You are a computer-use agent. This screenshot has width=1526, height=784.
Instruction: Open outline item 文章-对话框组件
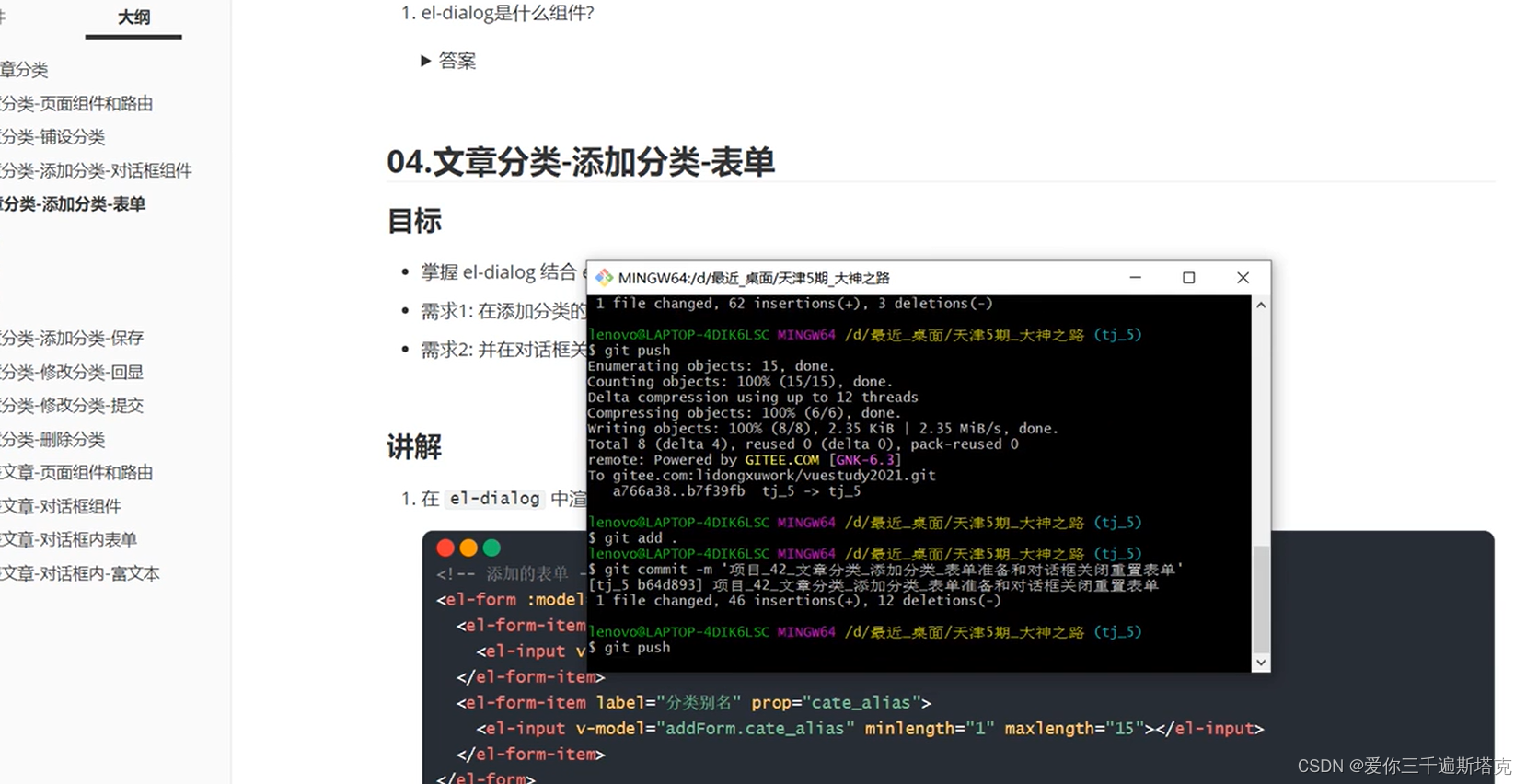click(61, 506)
